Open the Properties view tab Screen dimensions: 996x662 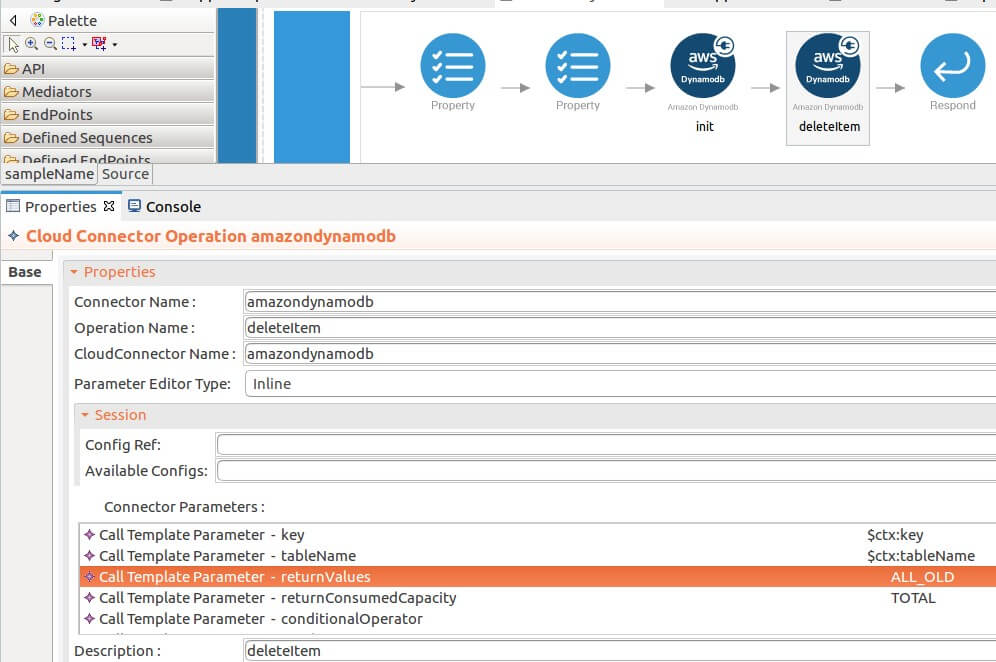pyautogui.click(x=60, y=206)
